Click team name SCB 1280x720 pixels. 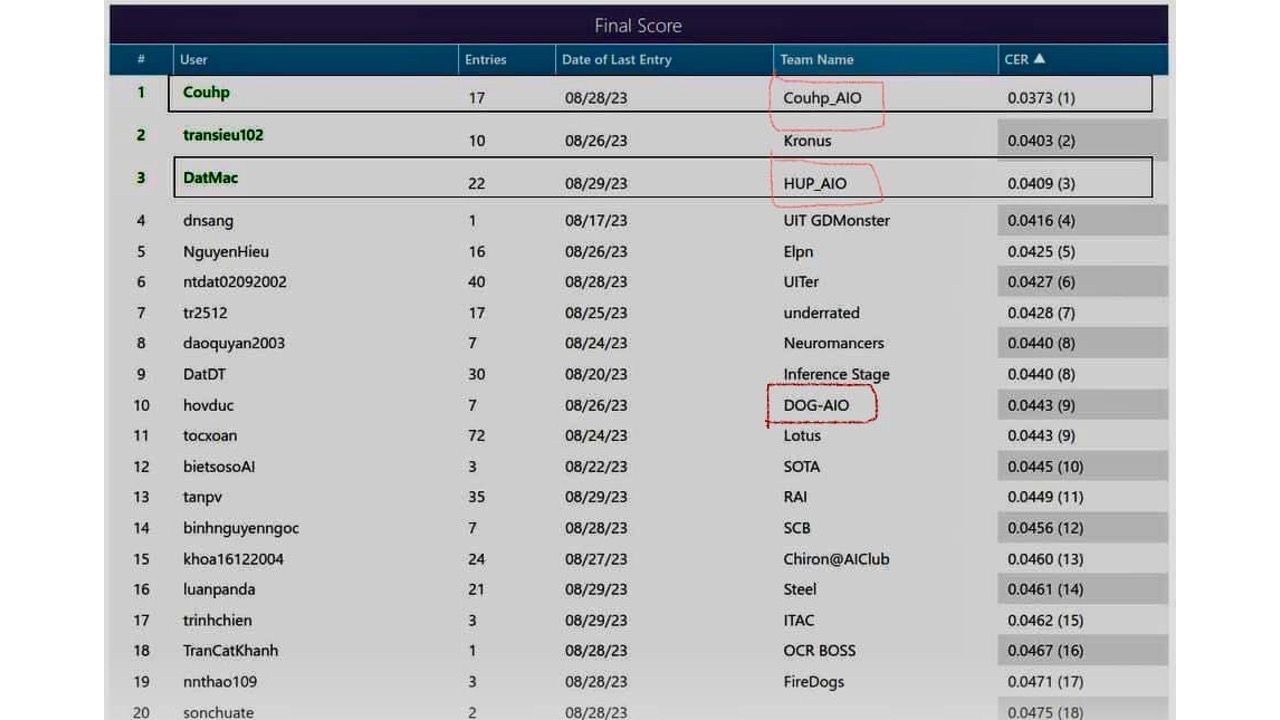797,528
